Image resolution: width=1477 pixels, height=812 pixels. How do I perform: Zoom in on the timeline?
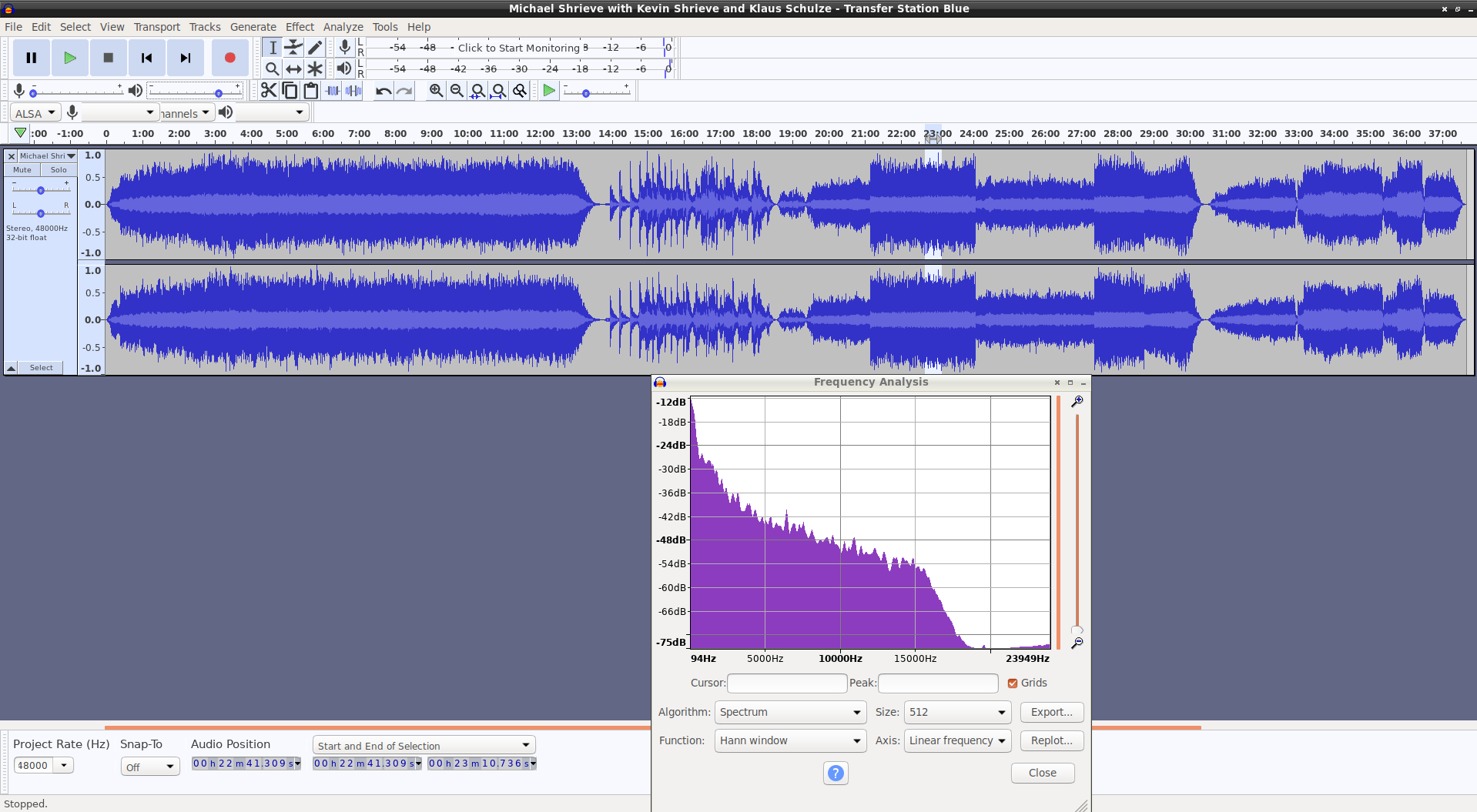[436, 91]
